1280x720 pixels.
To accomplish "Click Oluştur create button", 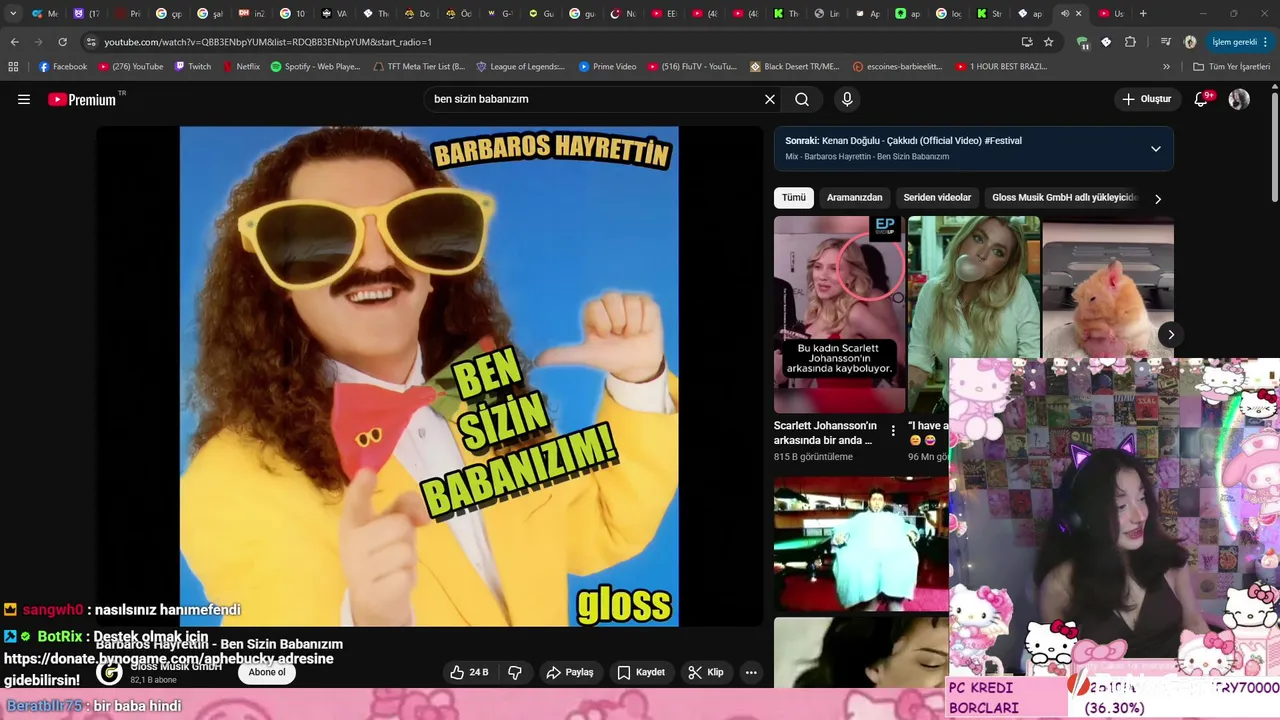I will pos(1146,99).
